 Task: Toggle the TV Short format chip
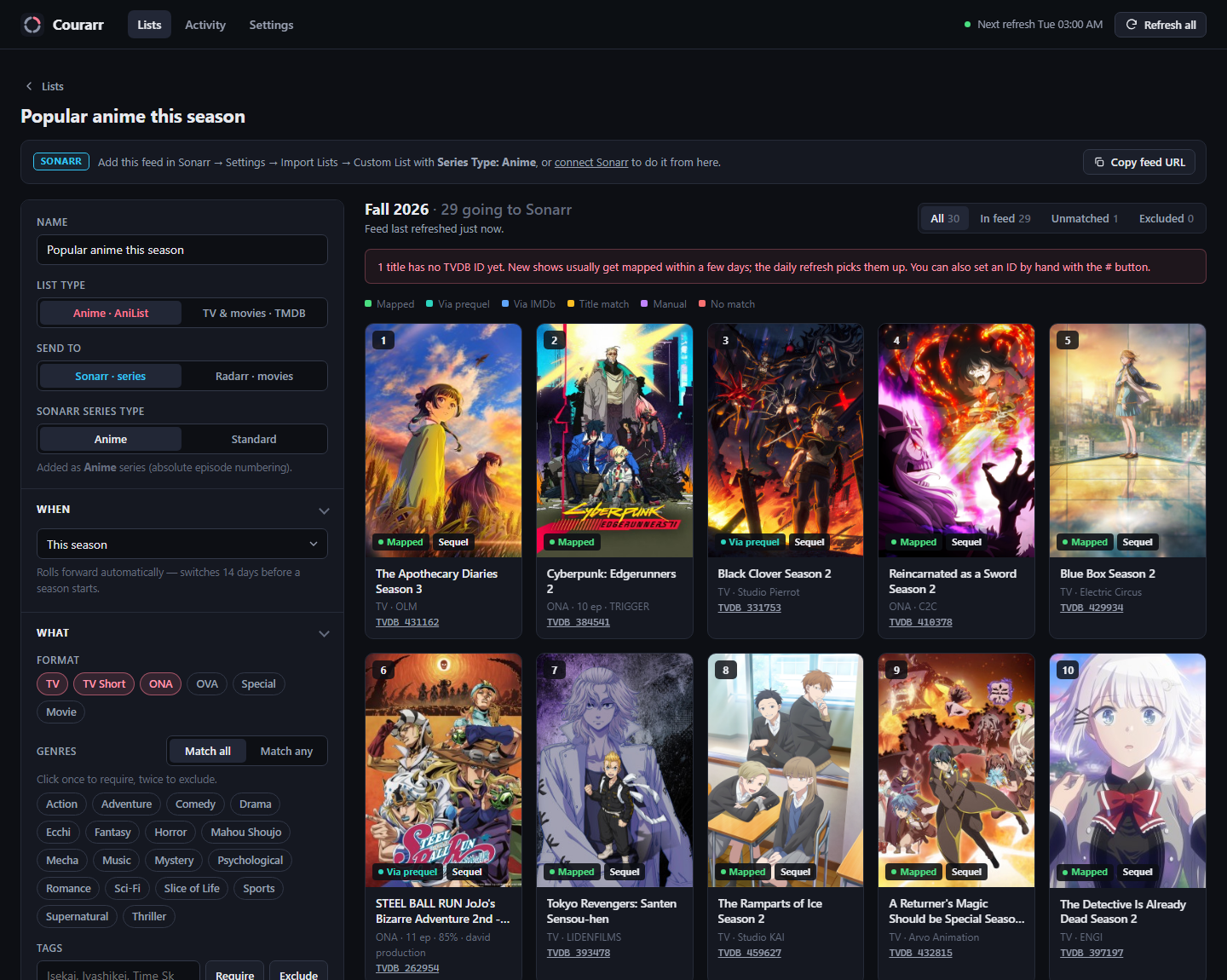tap(104, 683)
